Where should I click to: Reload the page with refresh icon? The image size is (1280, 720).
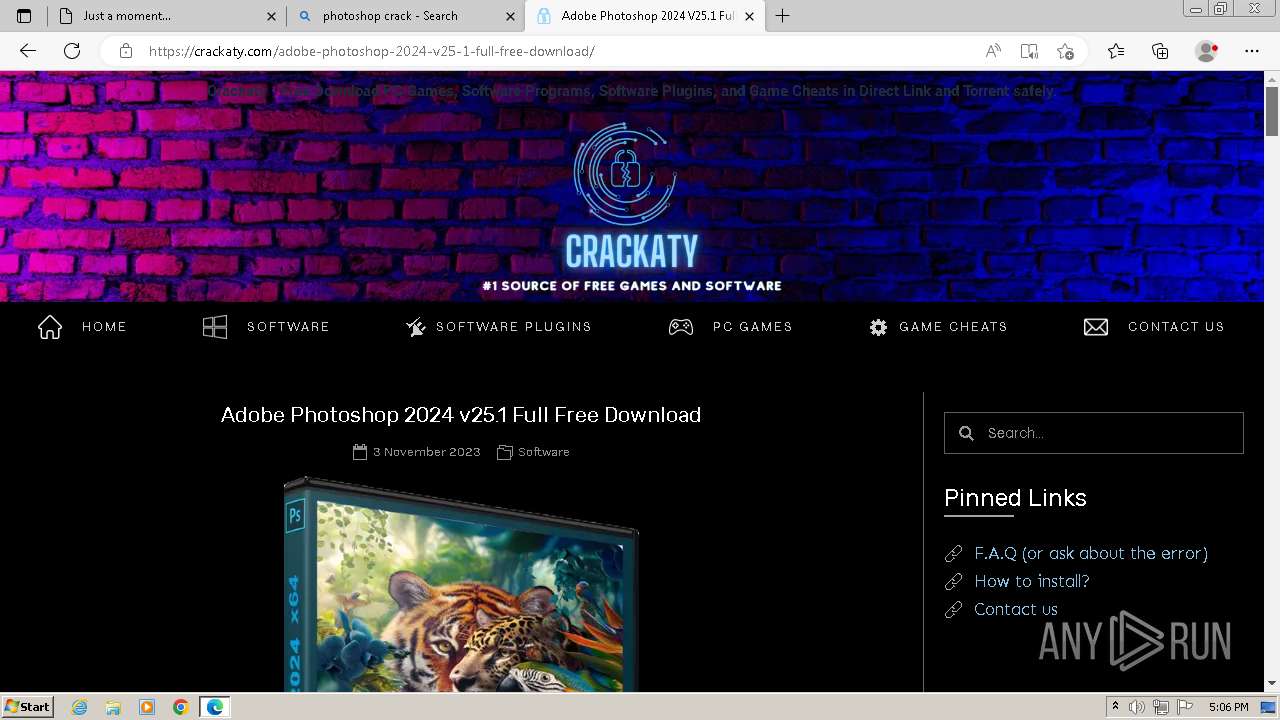(72, 51)
